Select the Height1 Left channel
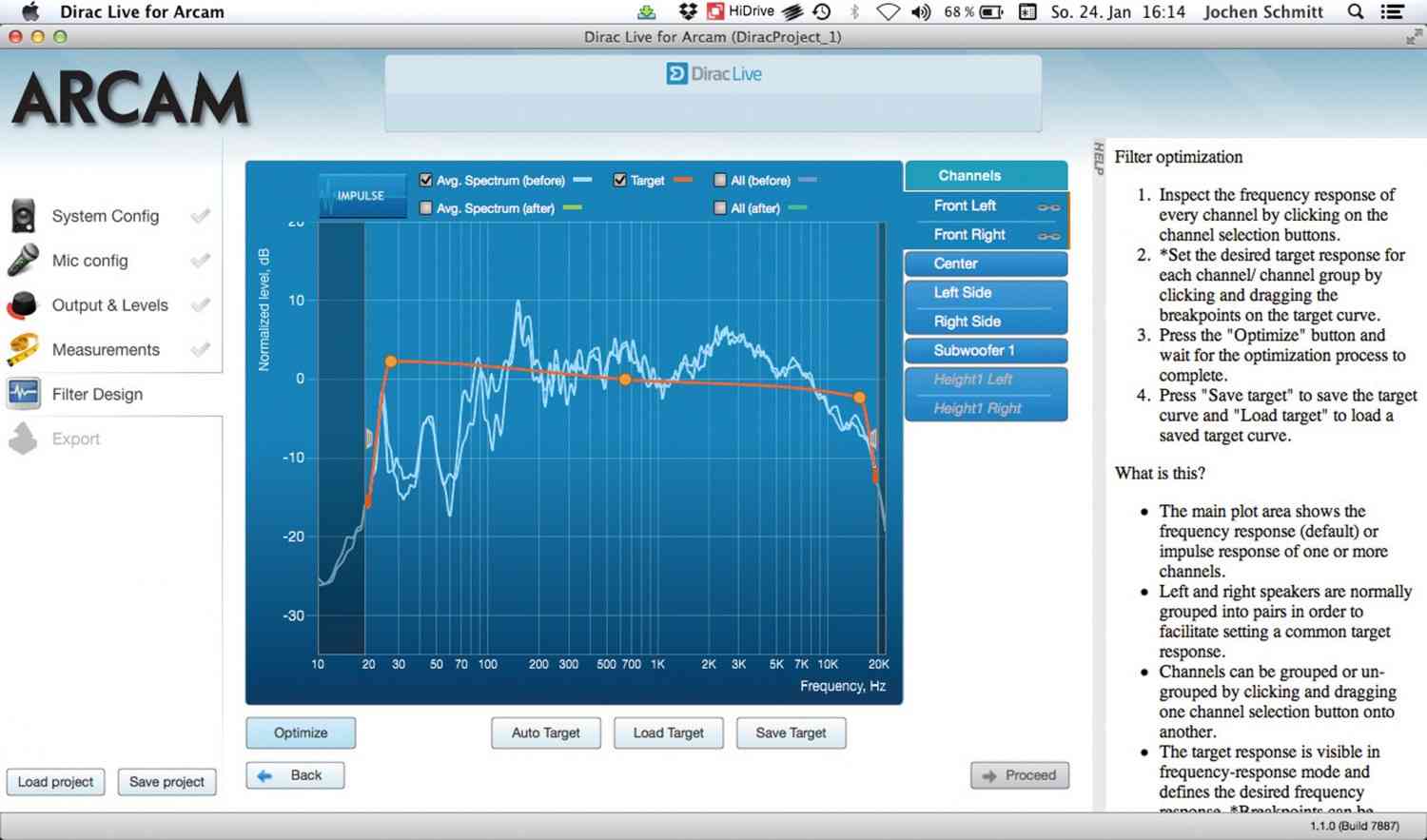1427x840 pixels. 986,380
